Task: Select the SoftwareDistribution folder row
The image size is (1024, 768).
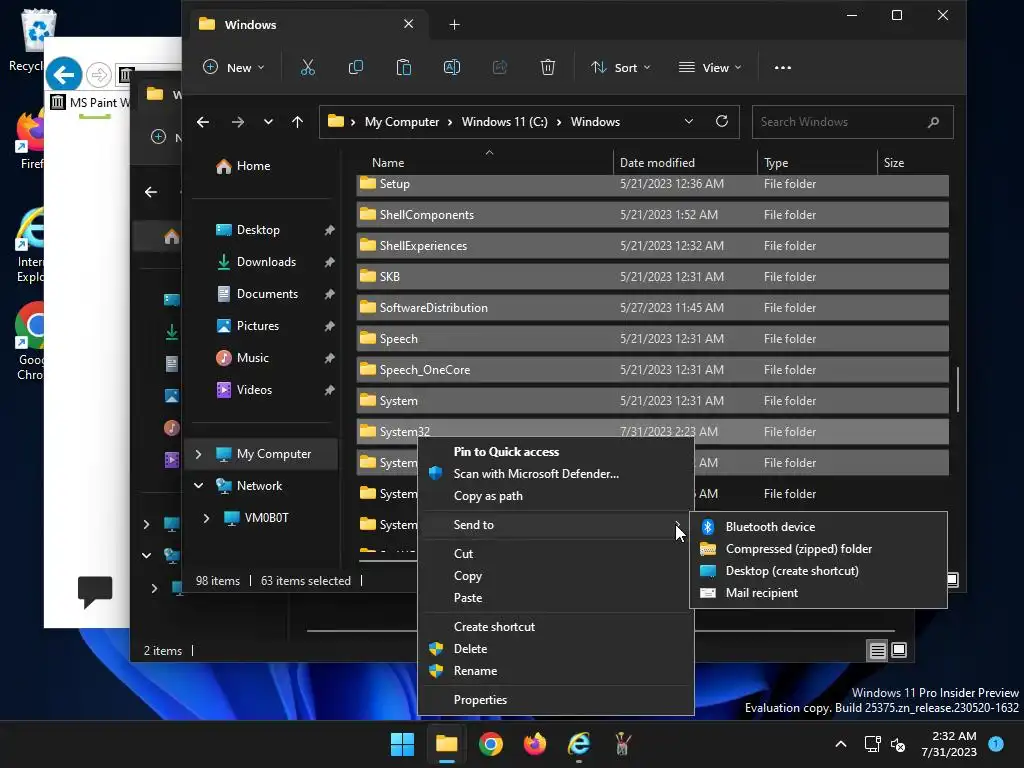Action: (652, 308)
